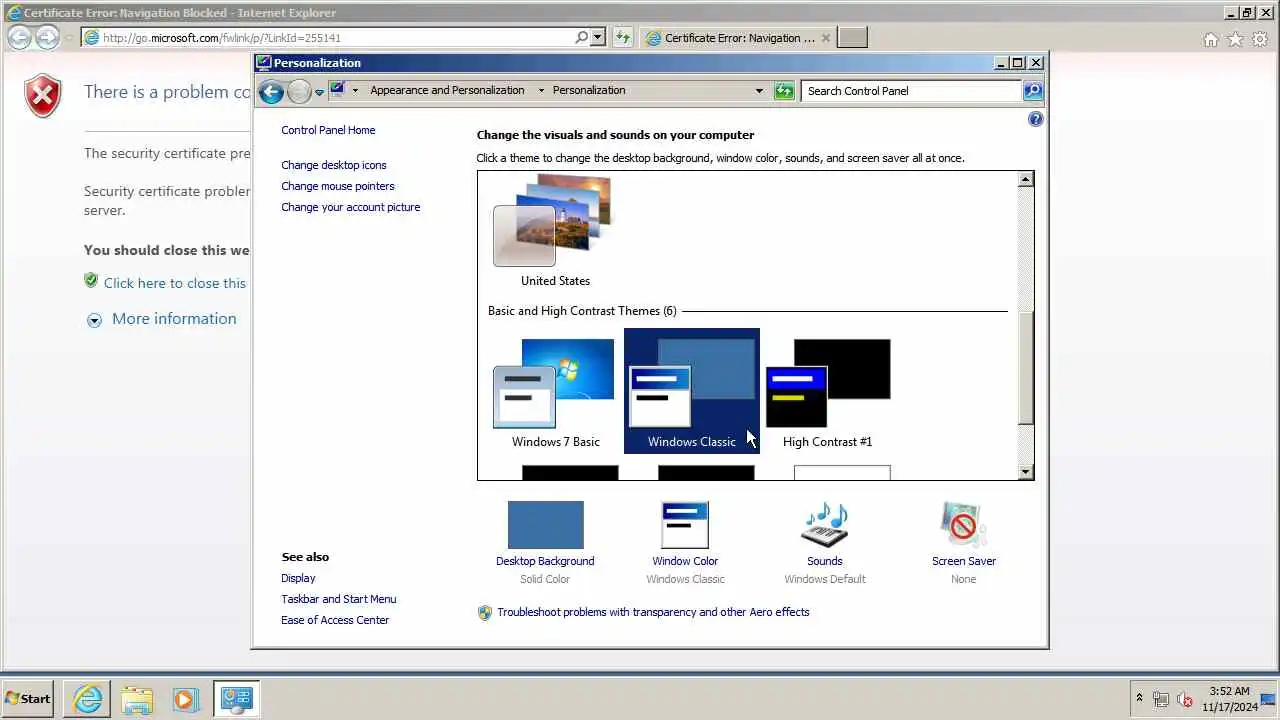Close the Certificate Error tab

point(825,38)
